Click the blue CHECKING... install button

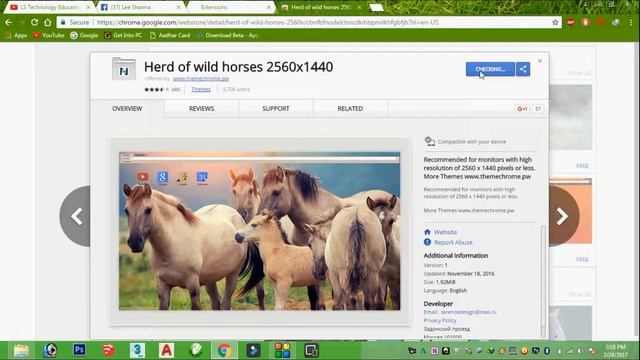click(490, 69)
